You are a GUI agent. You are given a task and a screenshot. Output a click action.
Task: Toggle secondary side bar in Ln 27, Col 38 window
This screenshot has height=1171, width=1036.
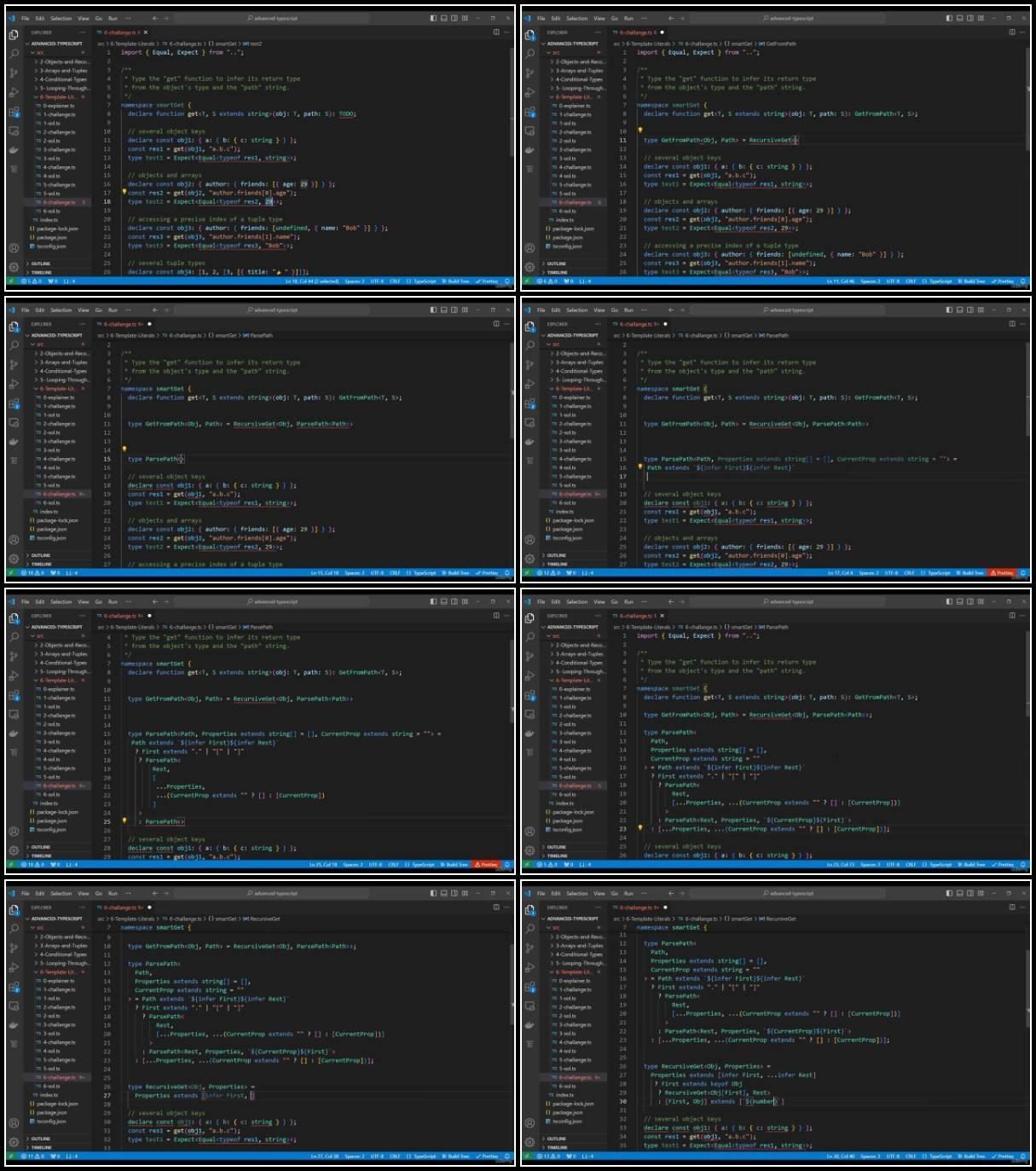[454, 893]
